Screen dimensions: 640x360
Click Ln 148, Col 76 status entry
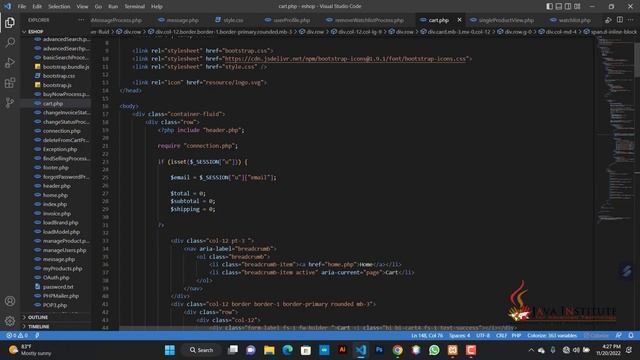[x=427, y=336]
